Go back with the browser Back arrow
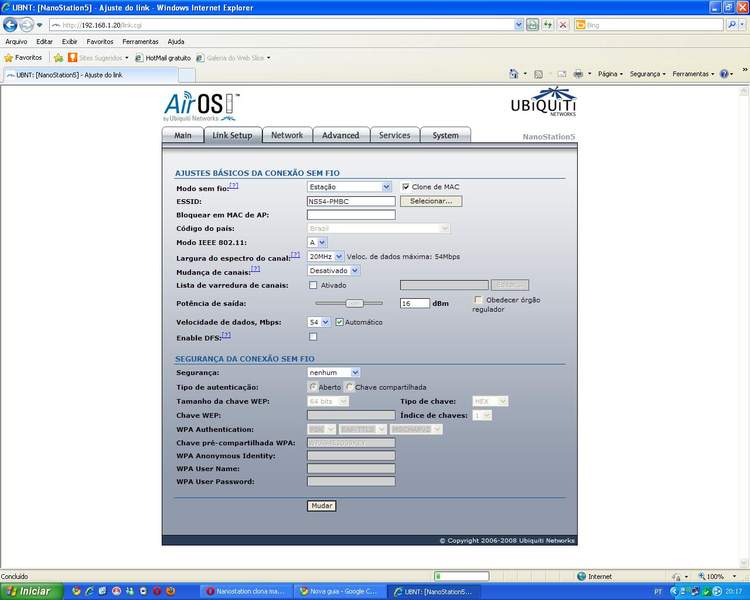 (x=10, y=24)
